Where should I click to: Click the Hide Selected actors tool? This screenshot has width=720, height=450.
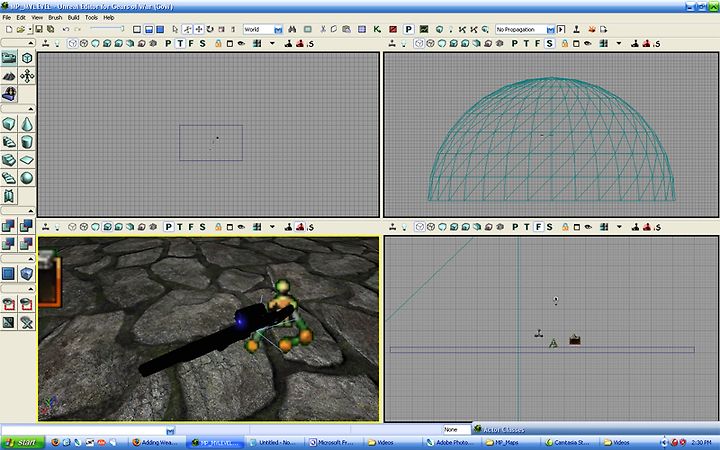[27, 304]
